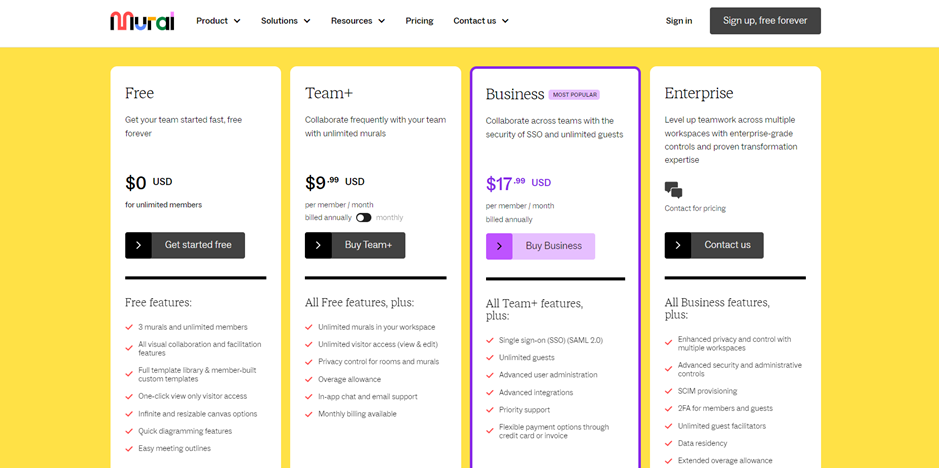
Task: Click the Enterprise plan heading
Action: (699, 93)
